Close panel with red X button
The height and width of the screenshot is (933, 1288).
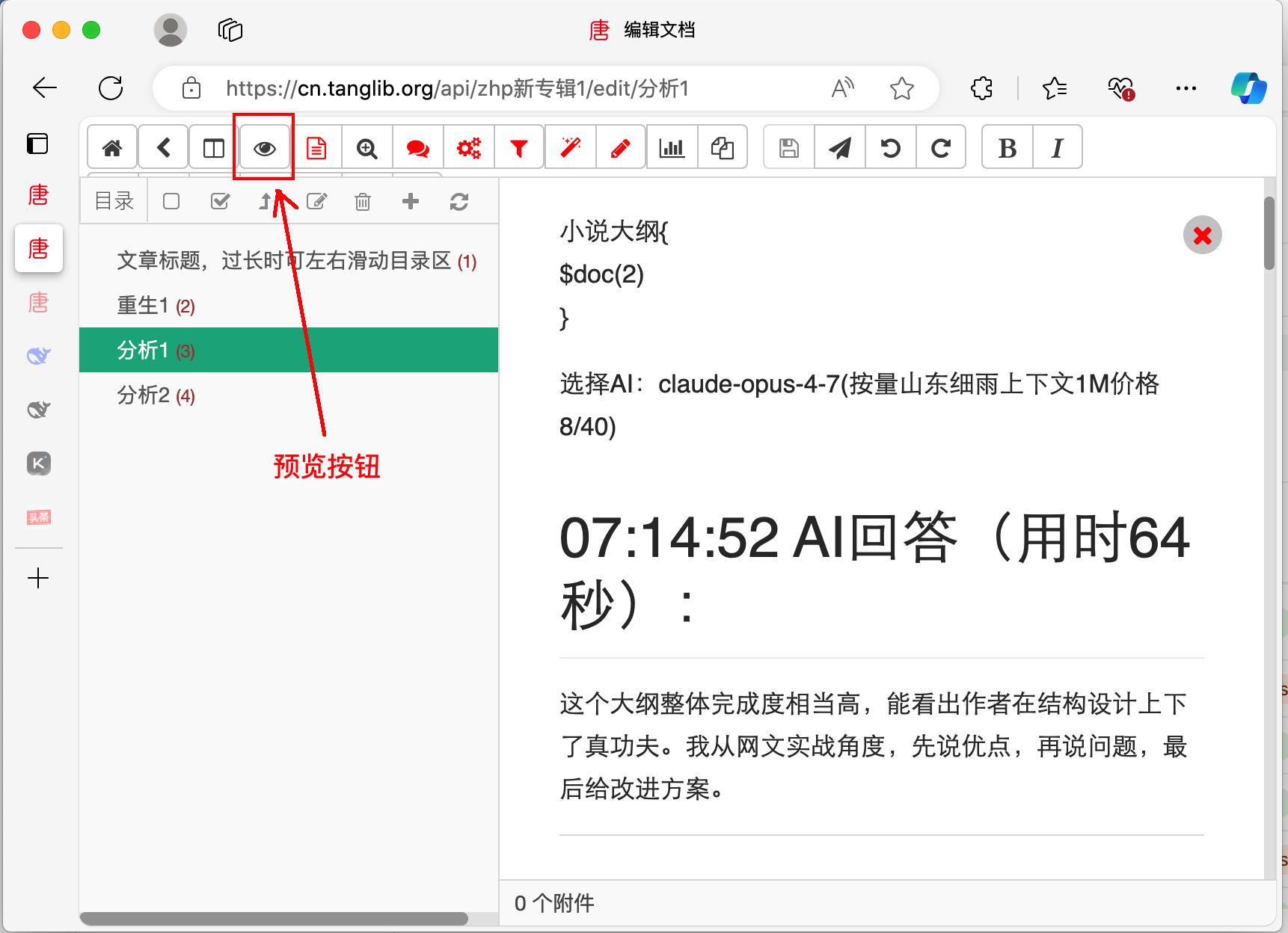(x=1203, y=235)
